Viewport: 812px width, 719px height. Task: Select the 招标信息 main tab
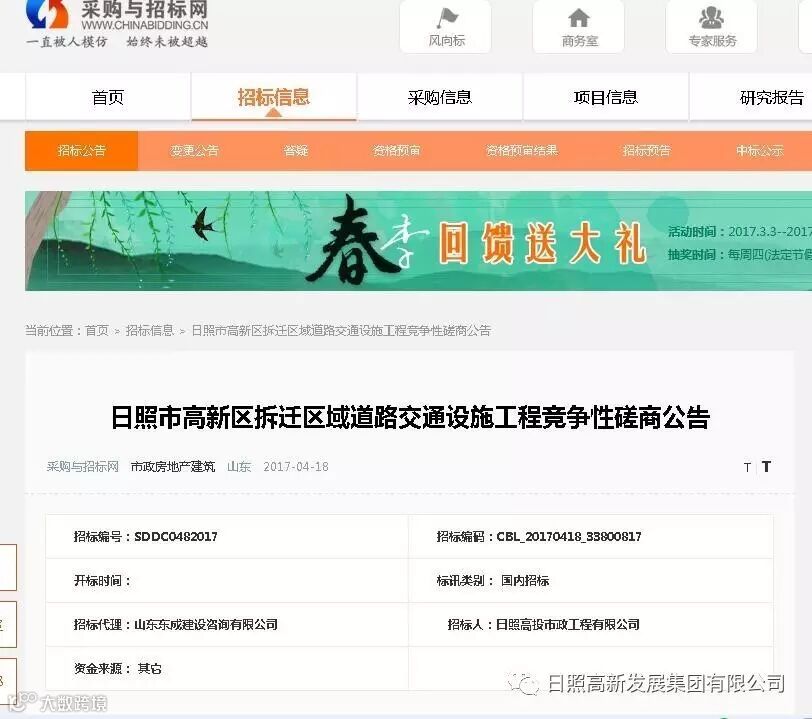273,97
